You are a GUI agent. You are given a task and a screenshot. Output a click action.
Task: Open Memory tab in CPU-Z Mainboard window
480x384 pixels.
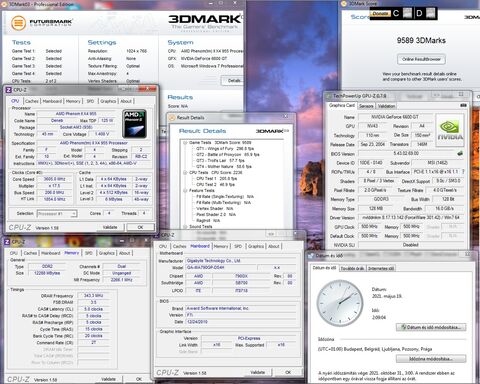click(221, 246)
